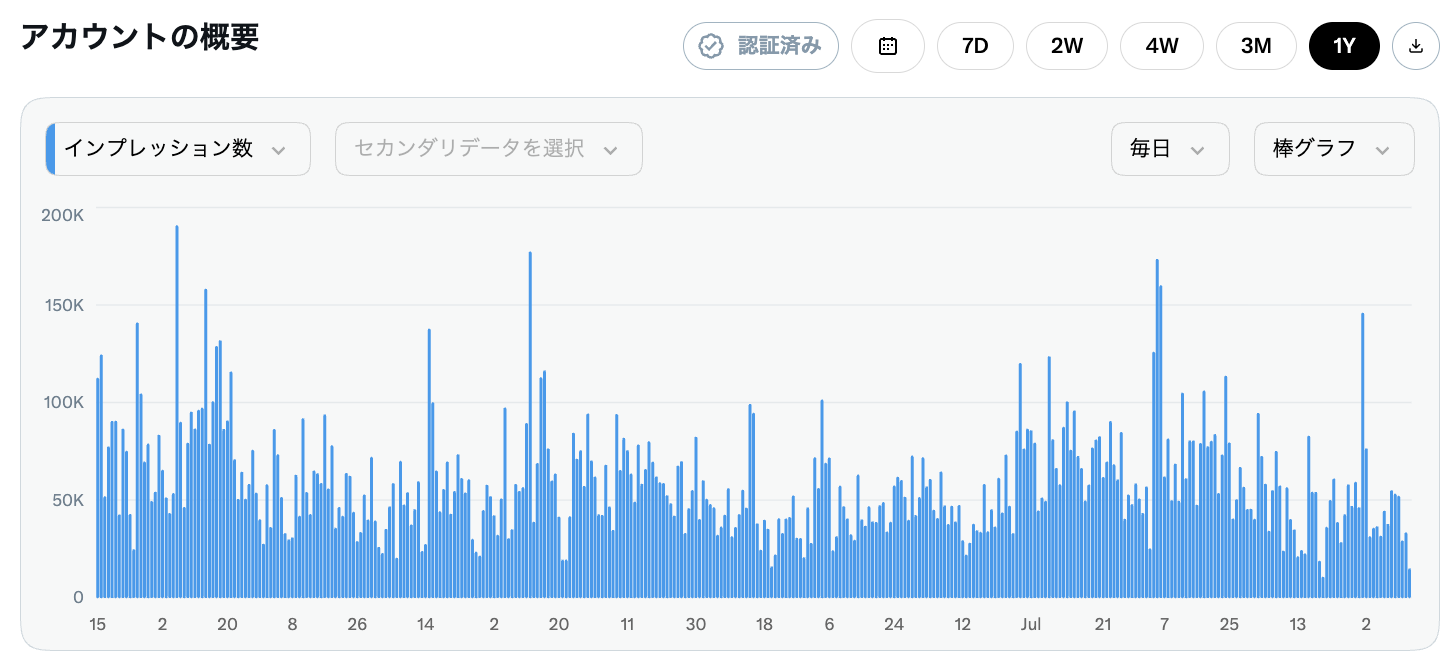Image resolution: width=1456 pixels, height=667 pixels.
Task: Click the tallest bar near 190K
Action: (x=177, y=411)
